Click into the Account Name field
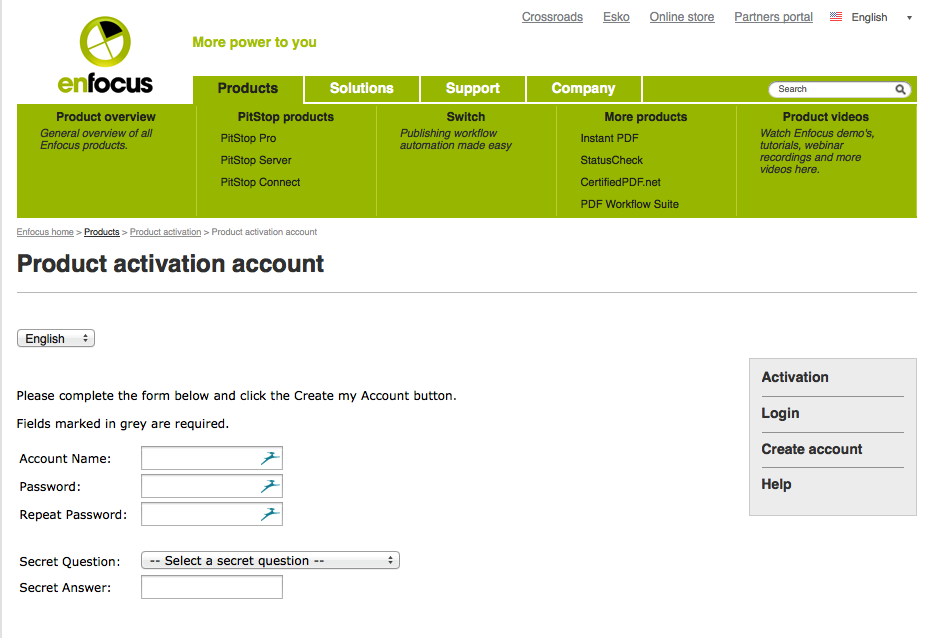The width and height of the screenshot is (929, 638). coord(212,458)
